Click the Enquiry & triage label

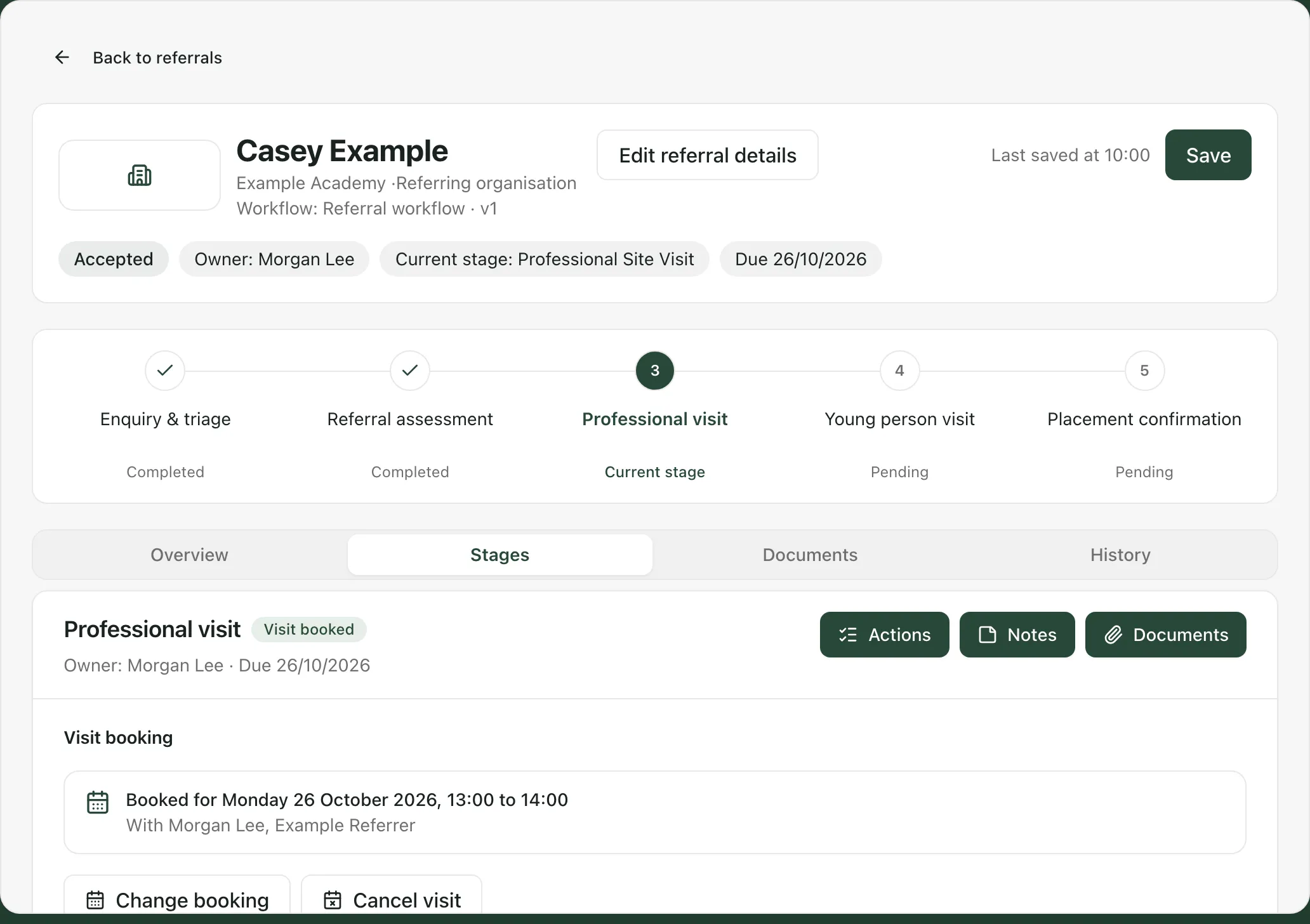coord(165,419)
